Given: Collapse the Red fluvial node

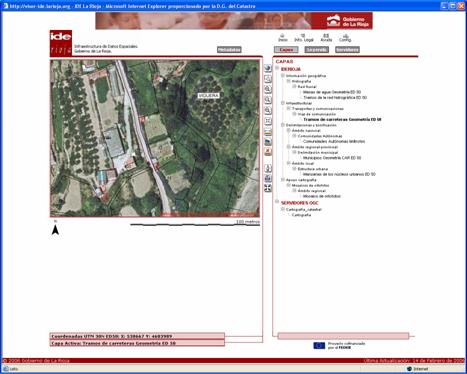Looking at the screenshot, I should click(294, 86).
